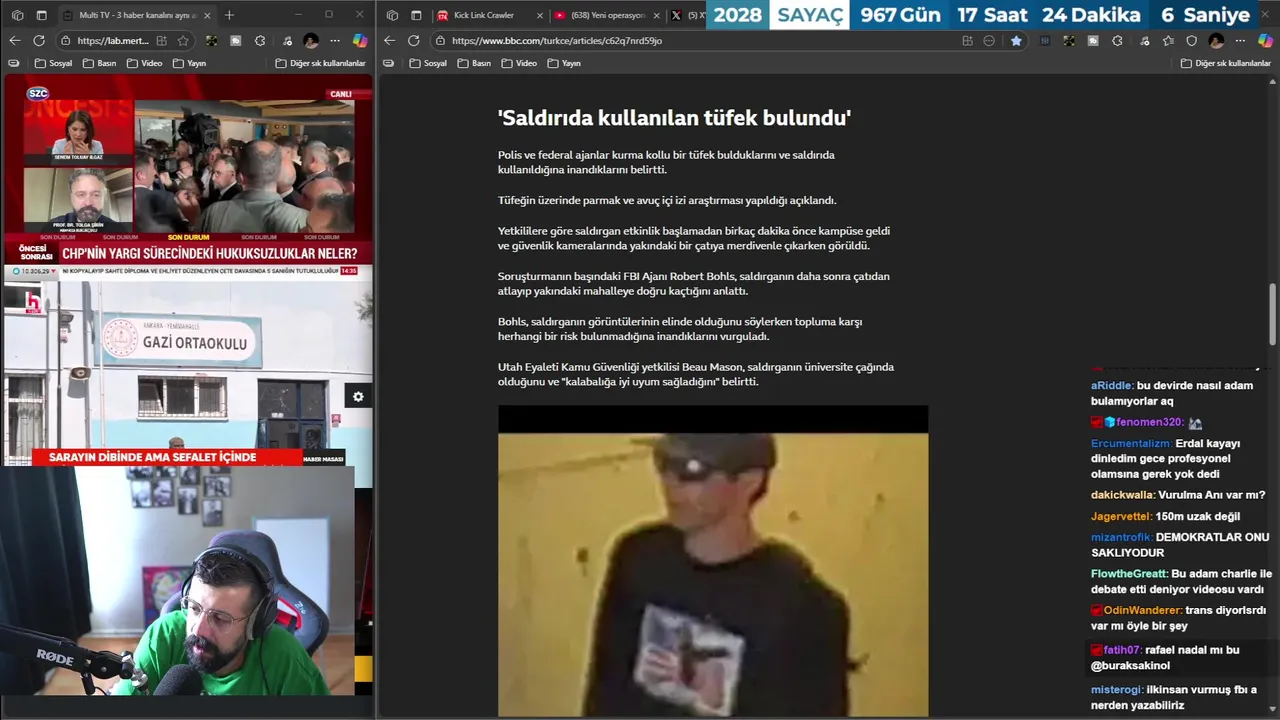Open settings gear on Gazi Ortaokulu stream
Viewport: 1280px width, 720px height.
(358, 397)
